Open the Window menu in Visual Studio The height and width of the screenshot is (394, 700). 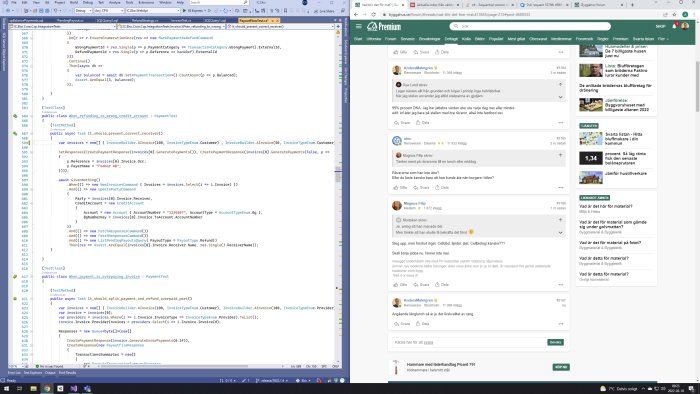pyautogui.click(x=165, y=3)
